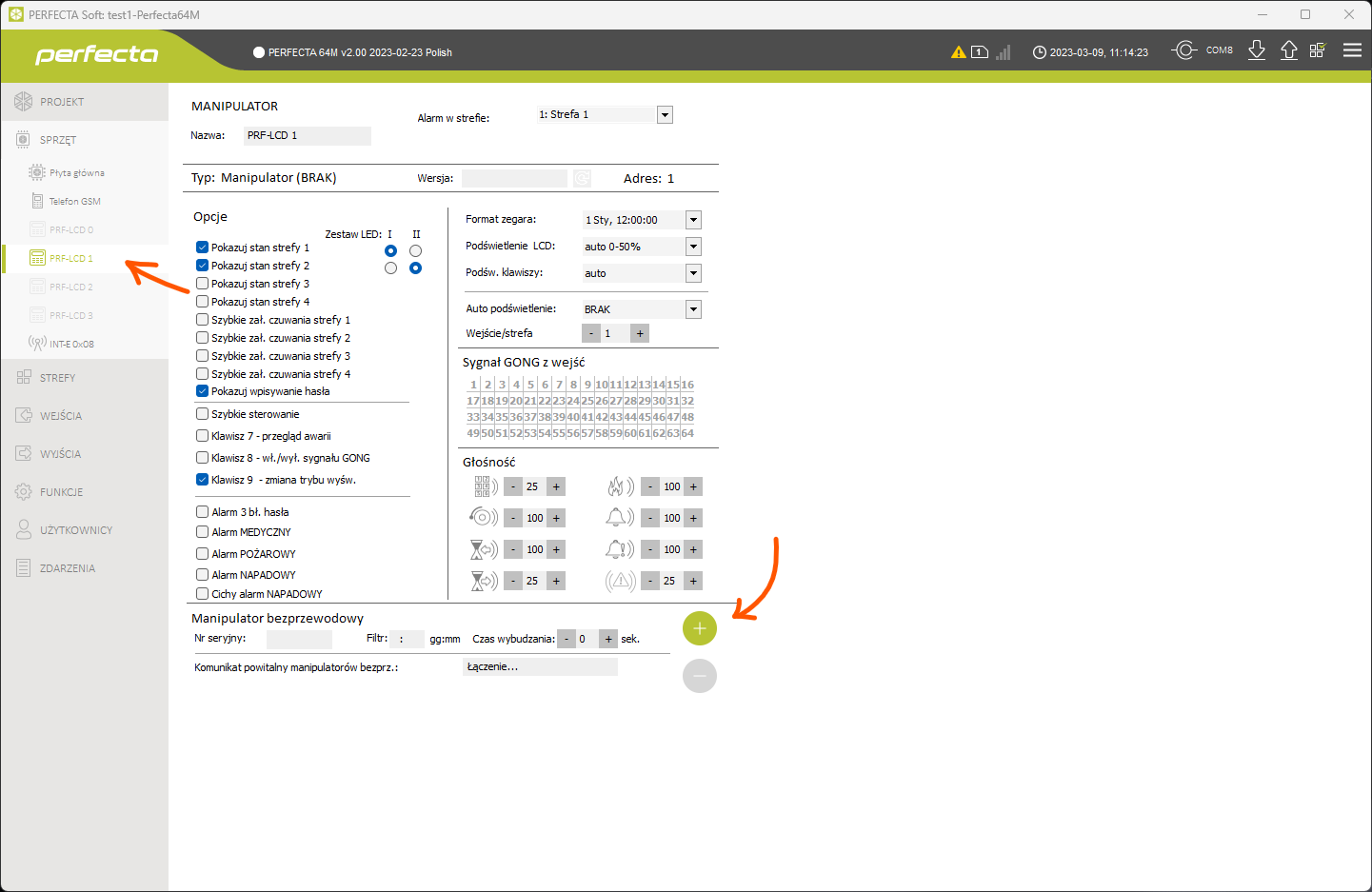Viewport: 1372px width, 892px height.
Task: Click the download arrow icon in header
Action: [1257, 50]
